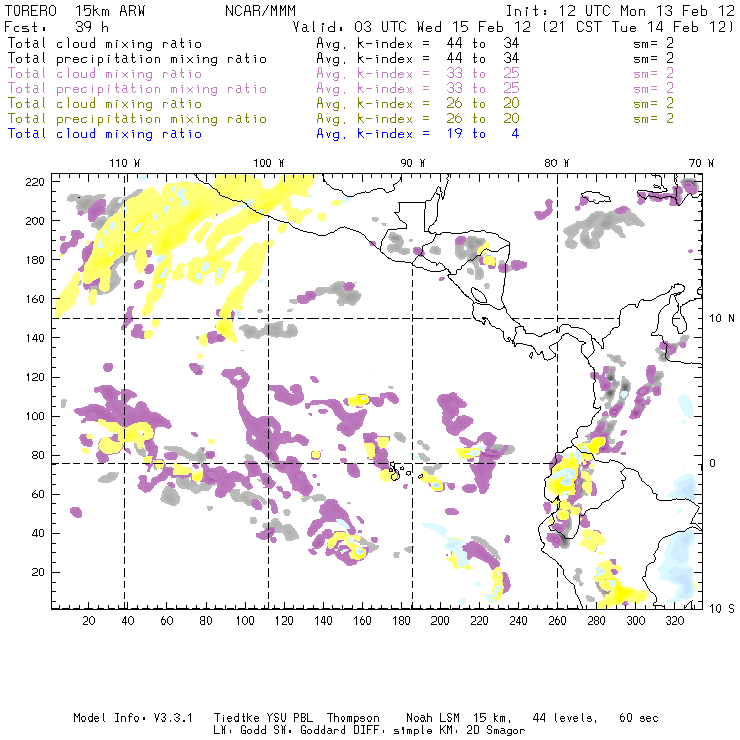The height and width of the screenshot is (740, 740).
Task: Click the '120' tick on the vertical axis
Action: (x=35, y=377)
